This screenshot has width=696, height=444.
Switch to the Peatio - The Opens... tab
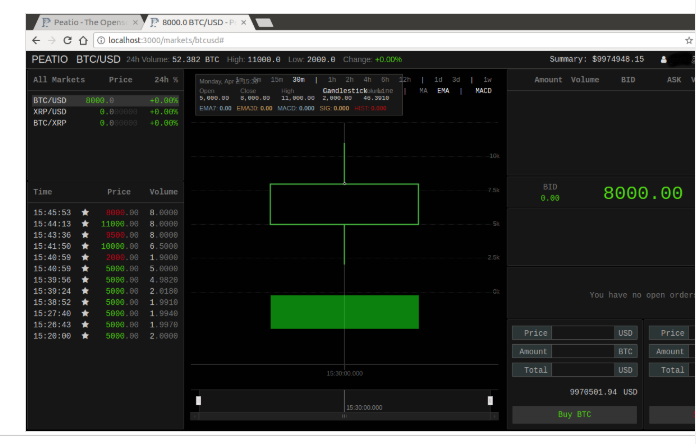89,22
